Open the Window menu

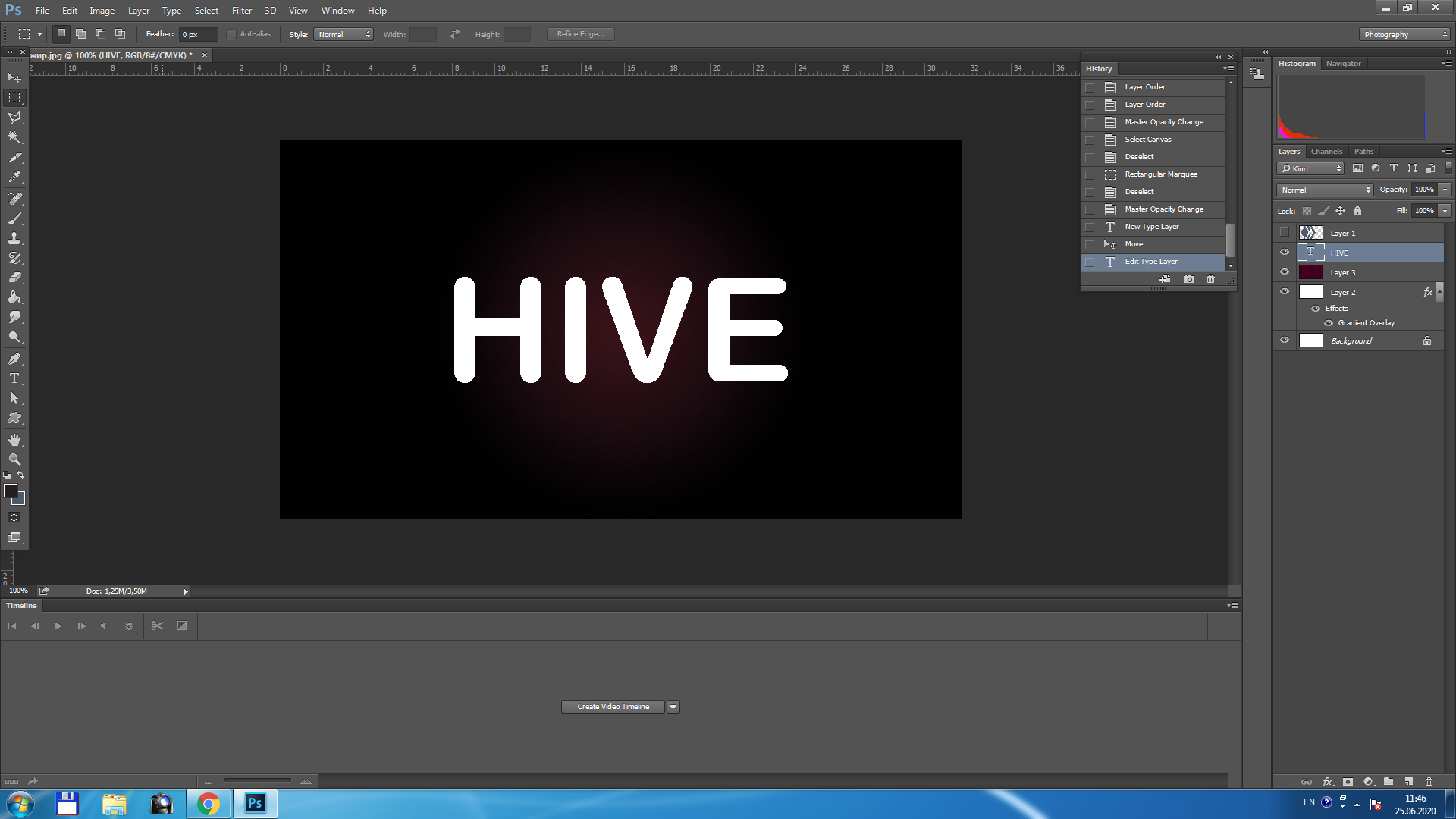pos(337,11)
